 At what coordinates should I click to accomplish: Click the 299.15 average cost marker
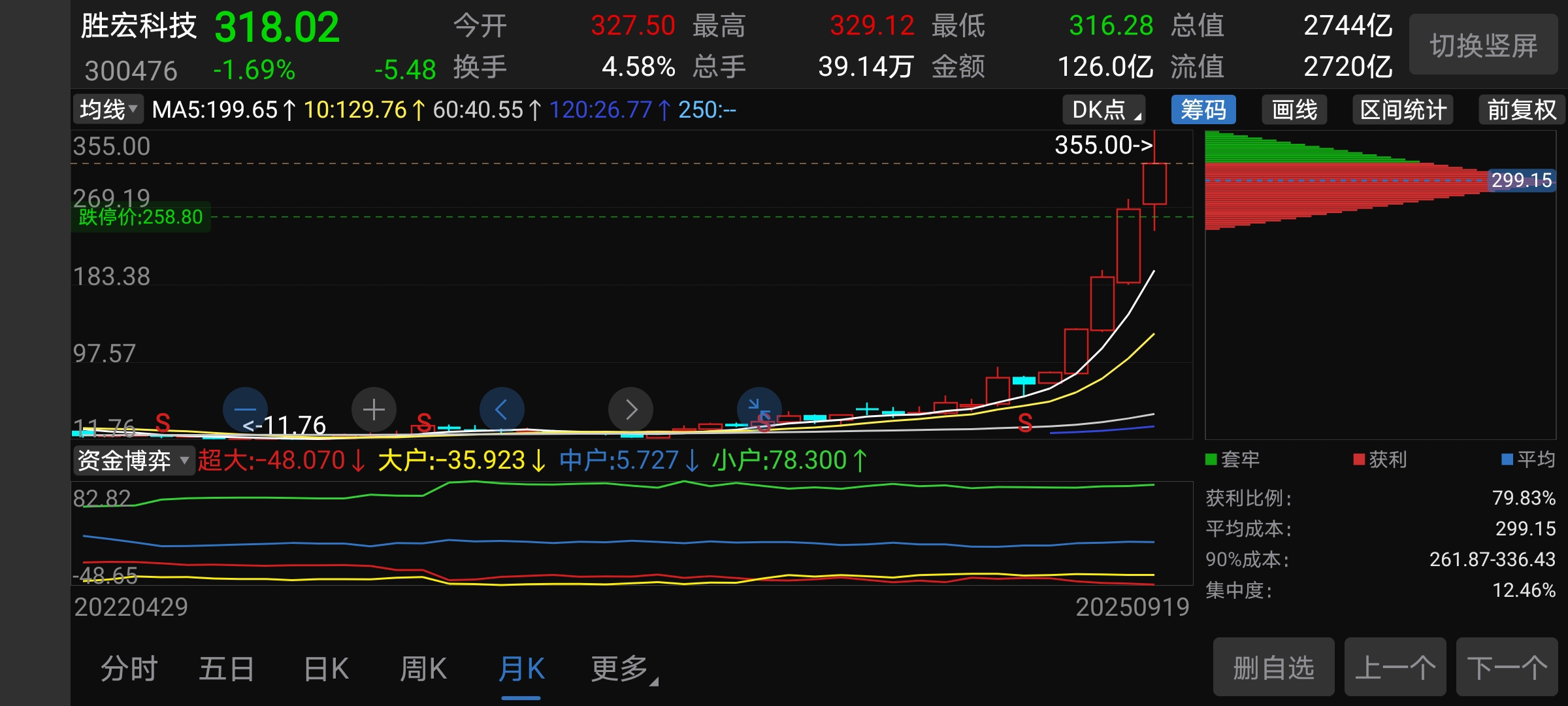click(x=1521, y=180)
